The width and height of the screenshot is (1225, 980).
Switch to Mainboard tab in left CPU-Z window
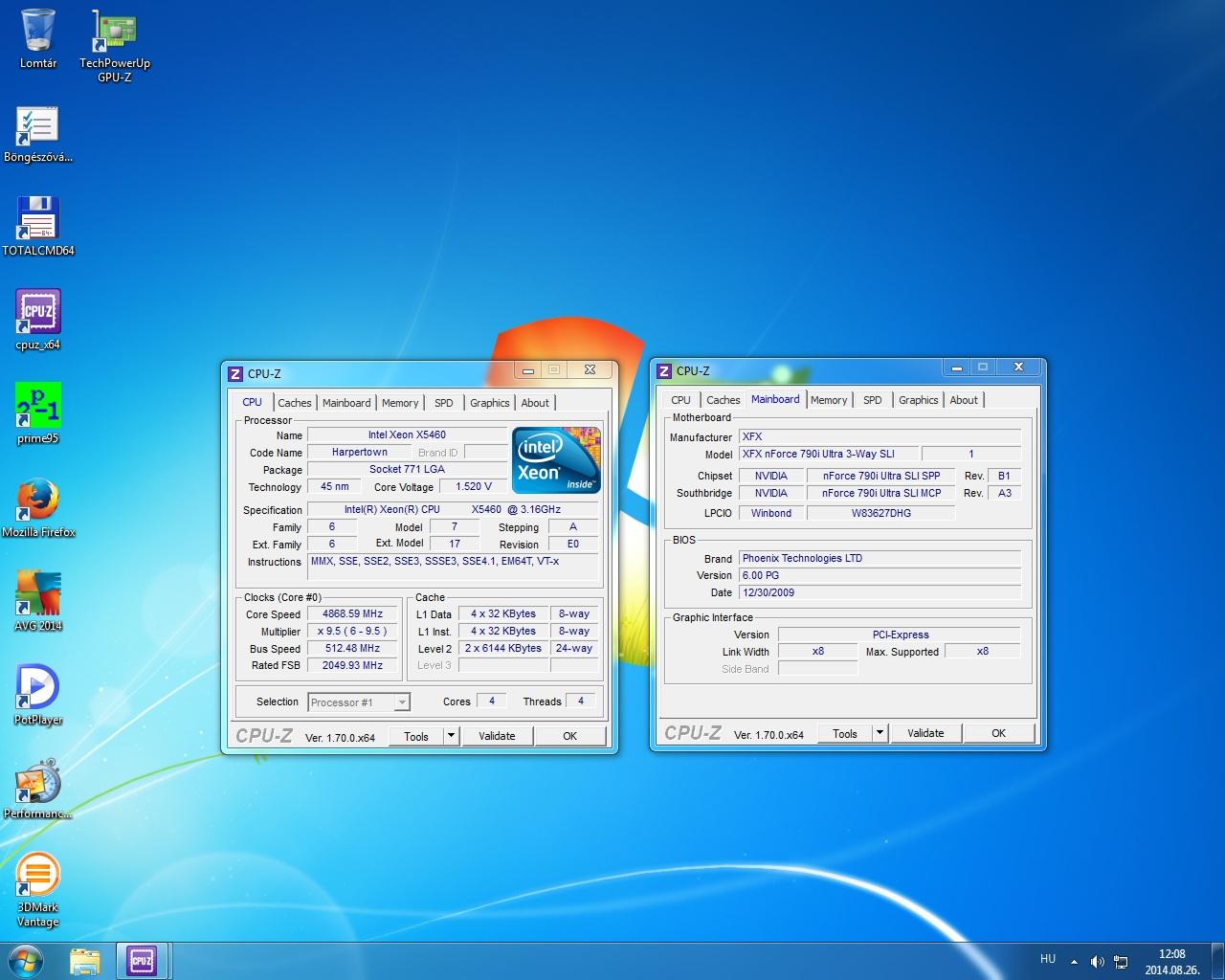point(346,403)
